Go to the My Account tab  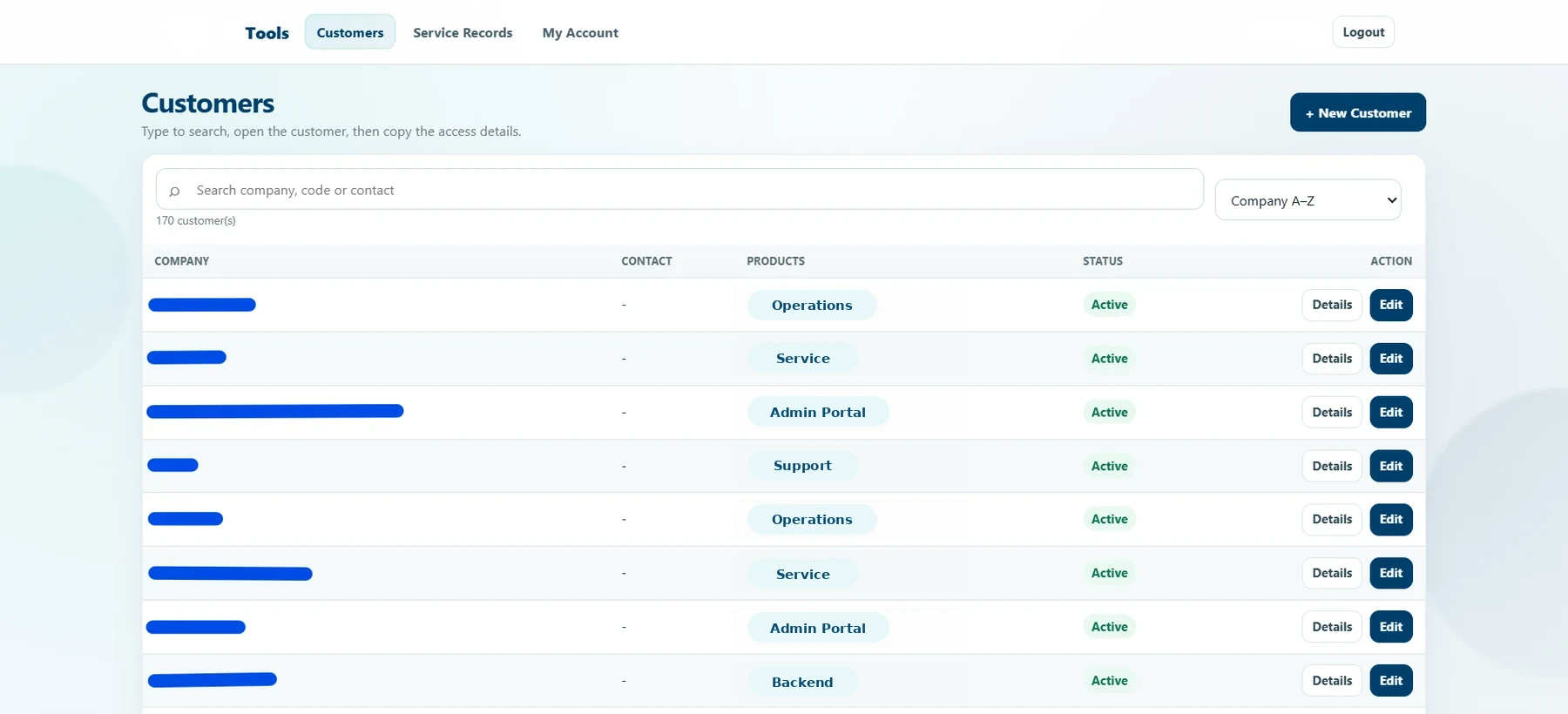pyautogui.click(x=580, y=32)
